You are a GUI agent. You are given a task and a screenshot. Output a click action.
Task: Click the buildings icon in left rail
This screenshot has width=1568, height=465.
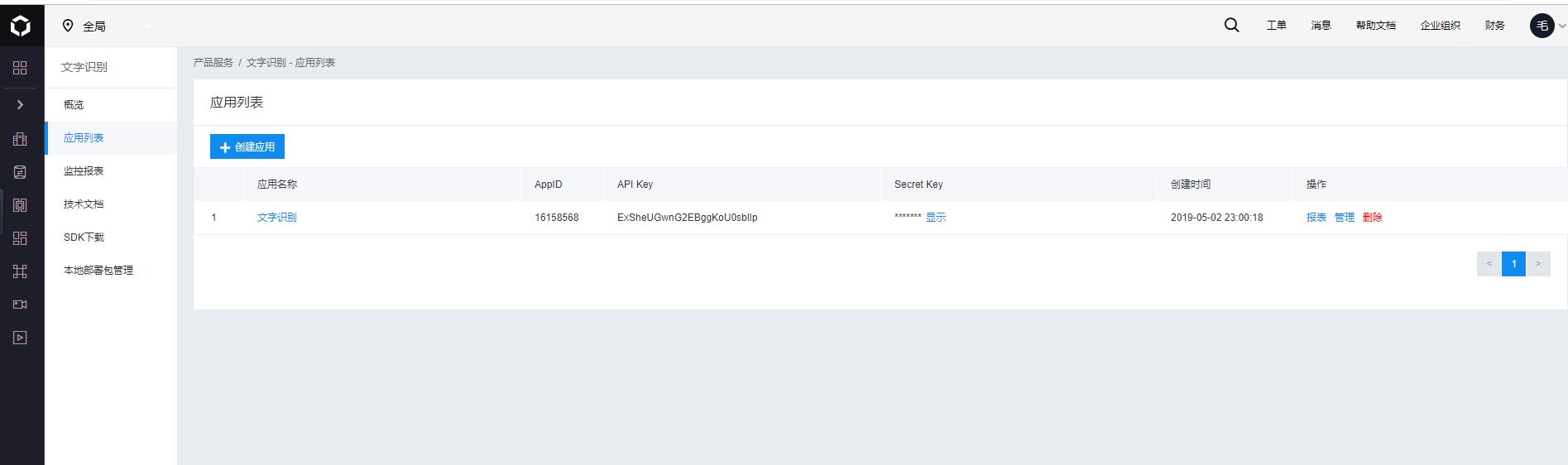tap(21, 139)
